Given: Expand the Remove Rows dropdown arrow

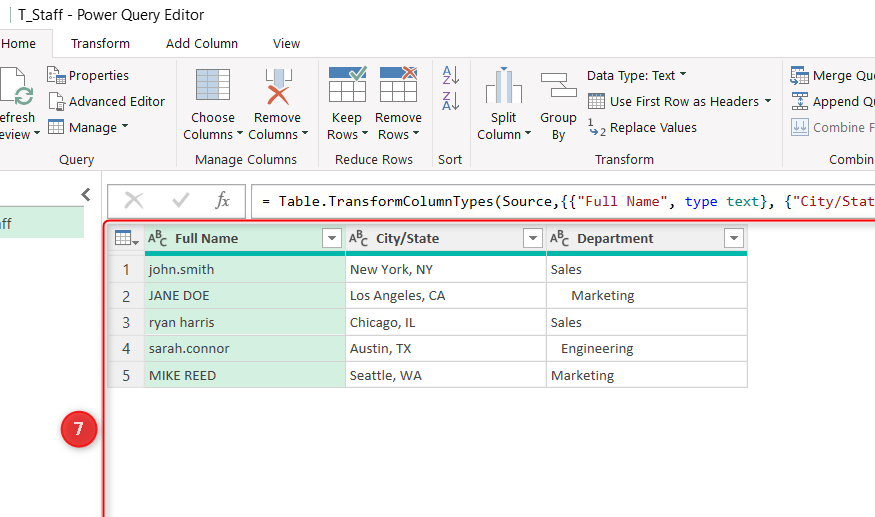Looking at the screenshot, I should (416, 133).
